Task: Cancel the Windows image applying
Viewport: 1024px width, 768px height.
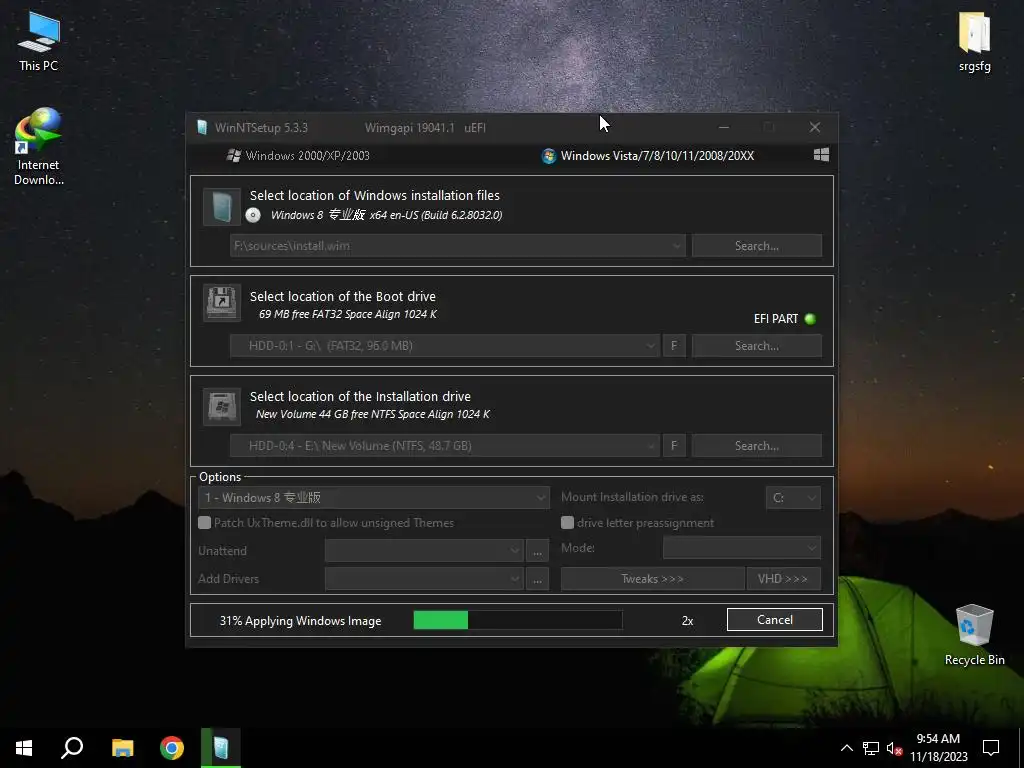Action: (x=775, y=620)
